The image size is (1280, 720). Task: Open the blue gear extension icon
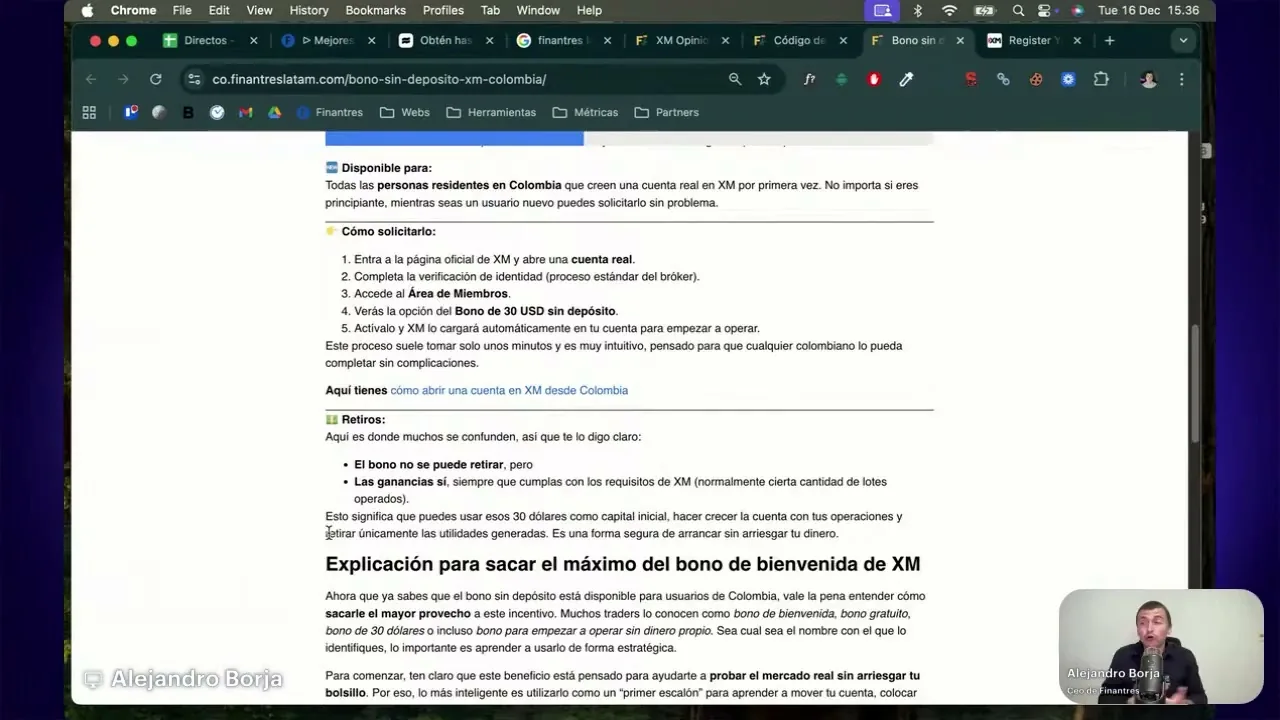coord(1068,79)
